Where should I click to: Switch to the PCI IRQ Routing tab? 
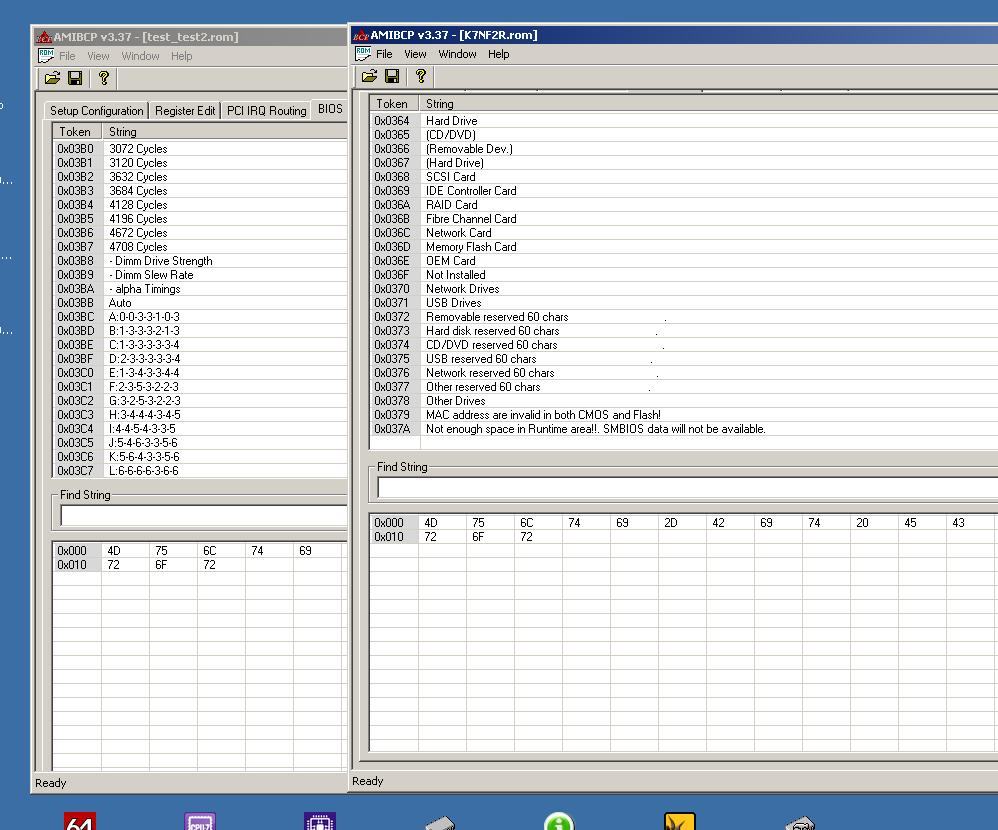pos(267,111)
